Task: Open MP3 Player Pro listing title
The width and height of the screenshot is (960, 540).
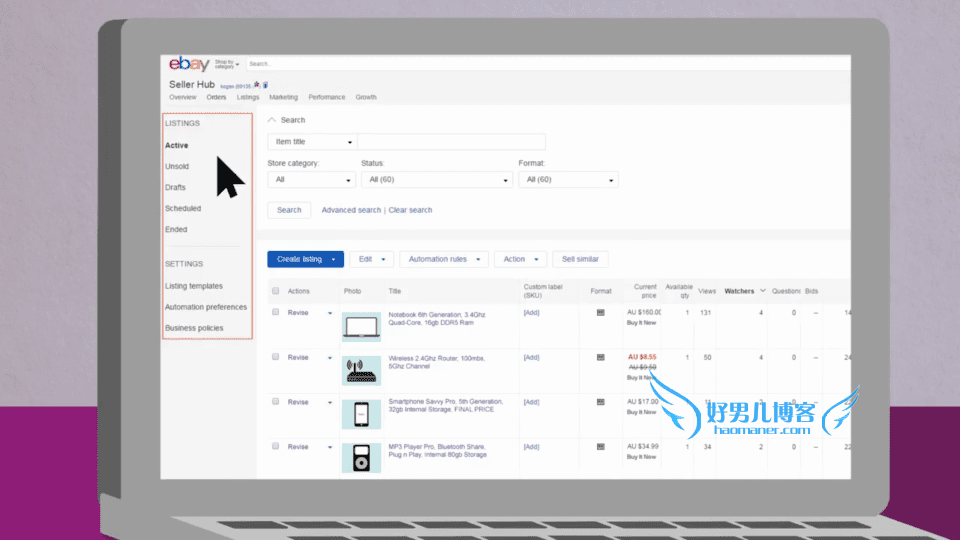Action: [437, 451]
